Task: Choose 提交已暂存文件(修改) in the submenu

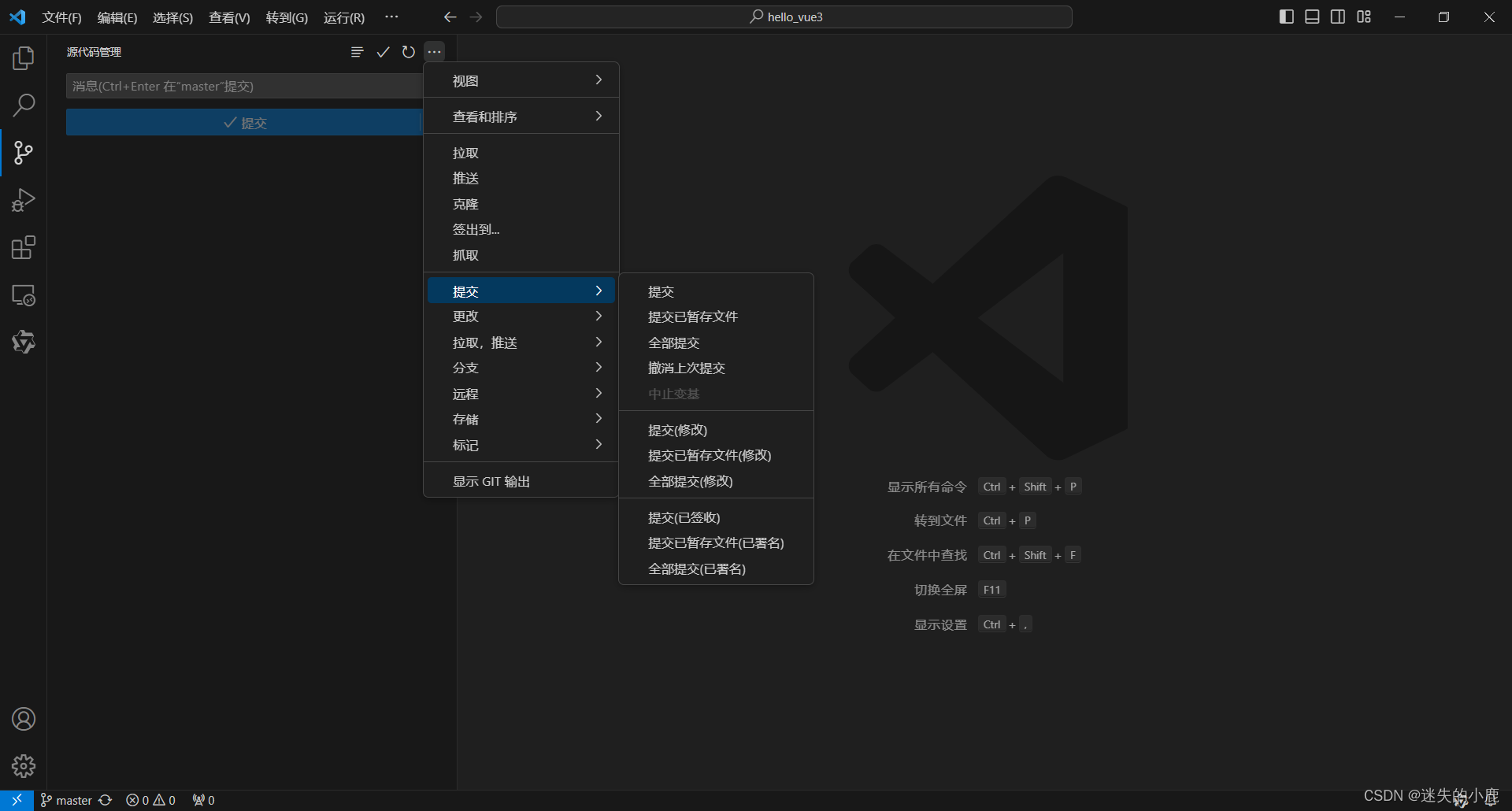Action: [x=716, y=455]
